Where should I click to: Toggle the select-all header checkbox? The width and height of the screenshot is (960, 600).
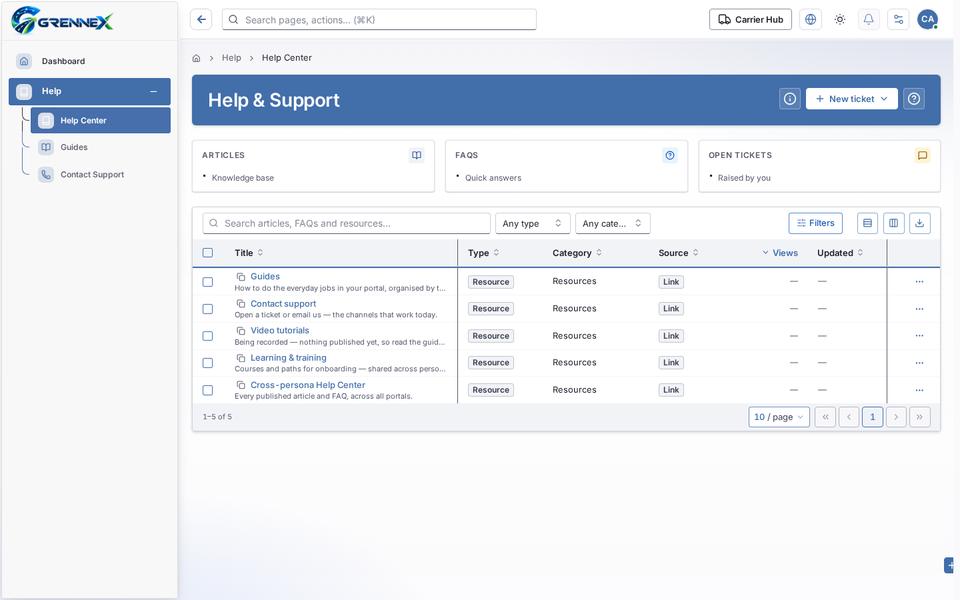click(208, 253)
